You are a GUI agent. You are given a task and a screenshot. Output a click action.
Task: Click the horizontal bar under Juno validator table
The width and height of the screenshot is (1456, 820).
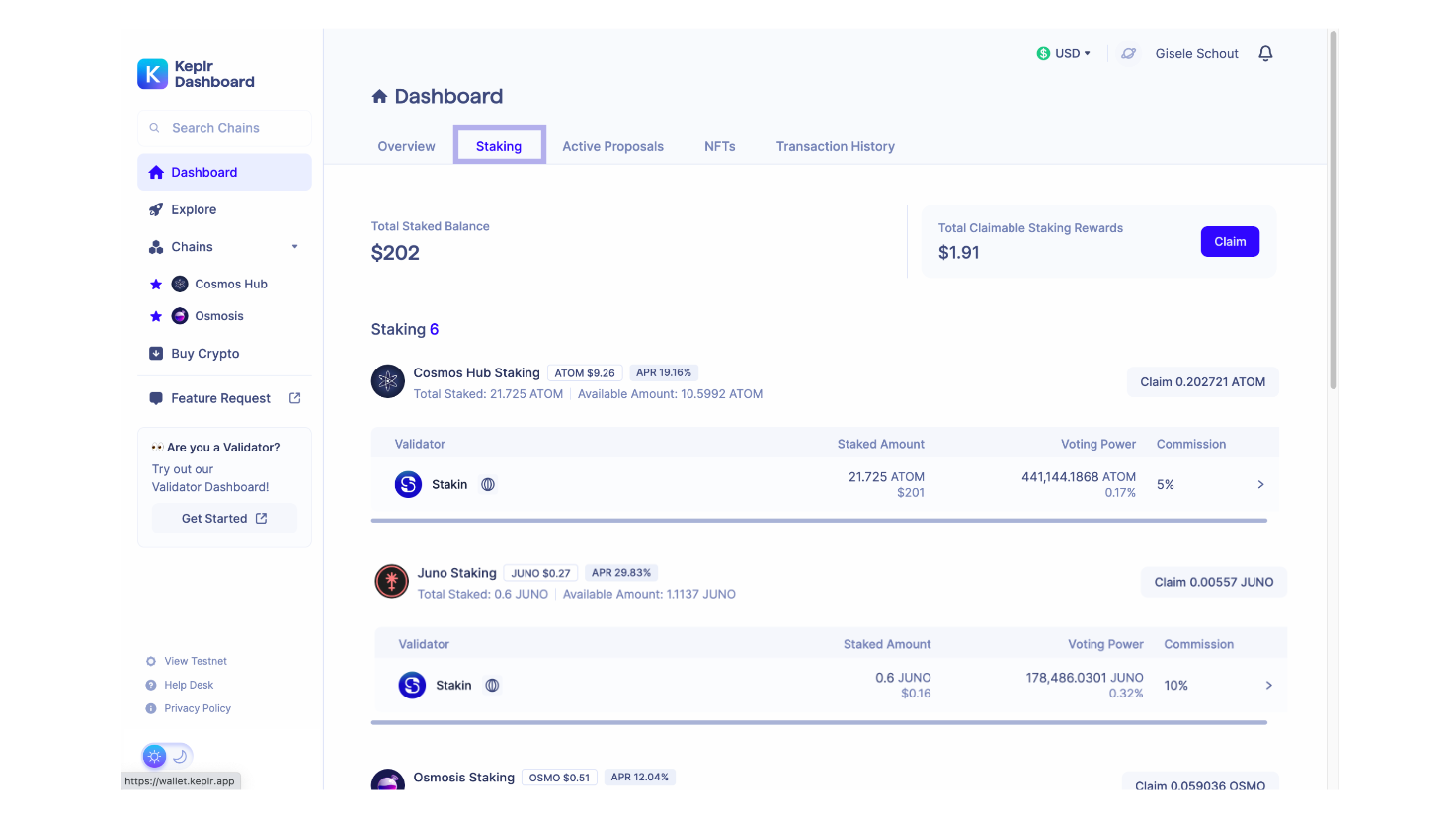pyautogui.click(x=819, y=722)
